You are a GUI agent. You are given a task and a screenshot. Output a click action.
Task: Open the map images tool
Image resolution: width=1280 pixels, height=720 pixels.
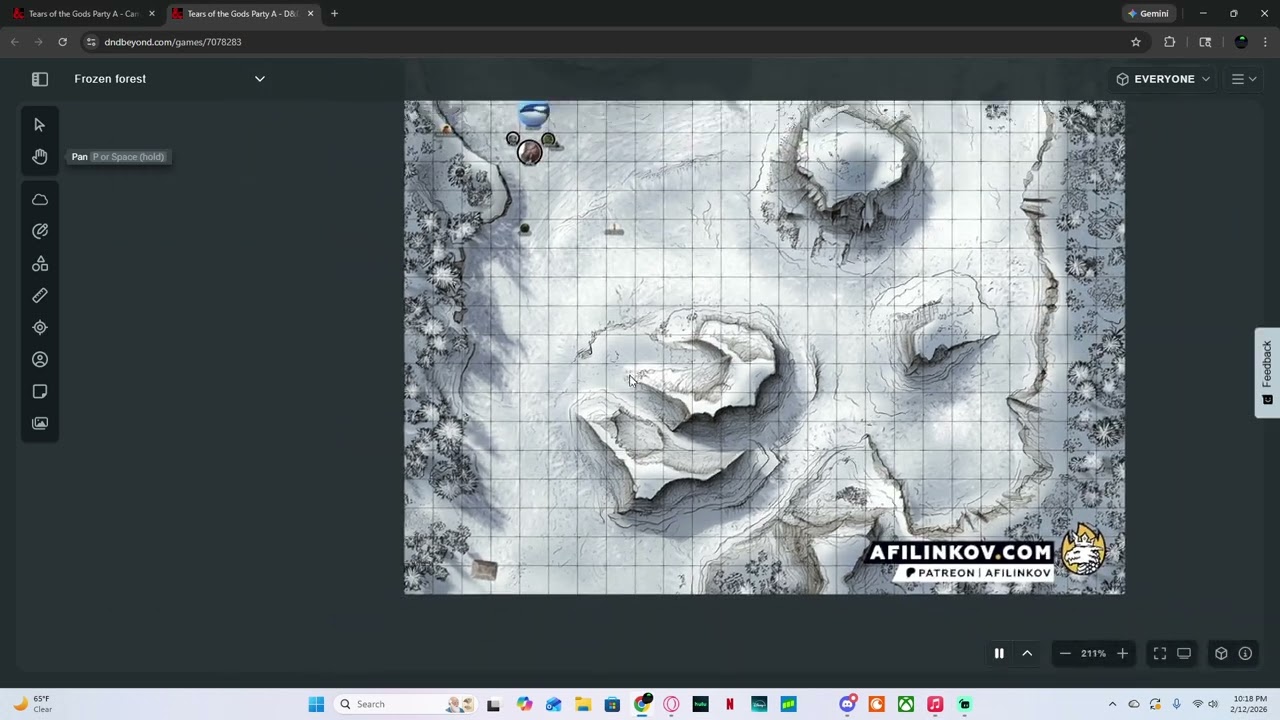pos(40,424)
